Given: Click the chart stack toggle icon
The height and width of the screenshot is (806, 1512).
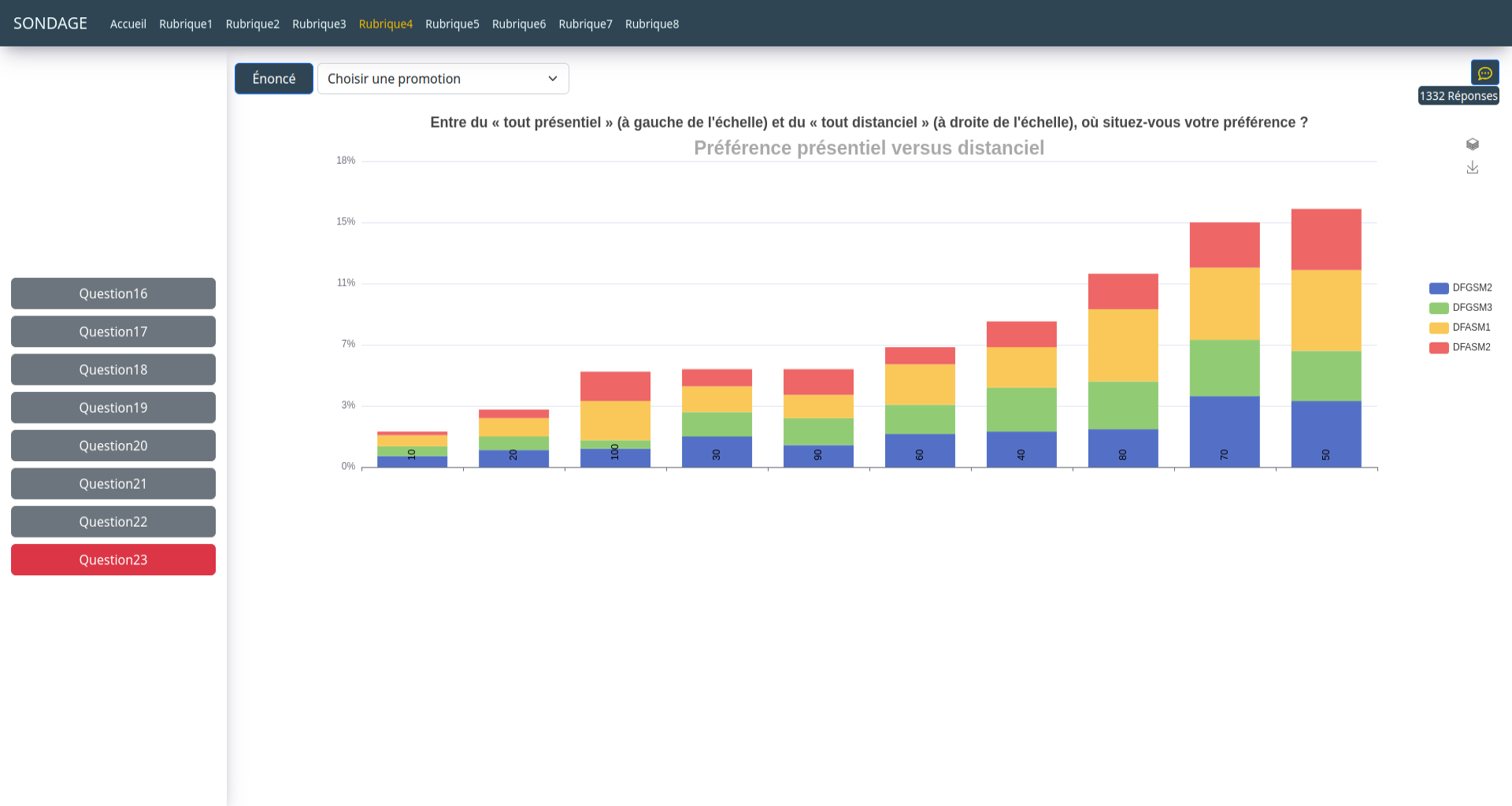Looking at the screenshot, I should pyautogui.click(x=1472, y=144).
